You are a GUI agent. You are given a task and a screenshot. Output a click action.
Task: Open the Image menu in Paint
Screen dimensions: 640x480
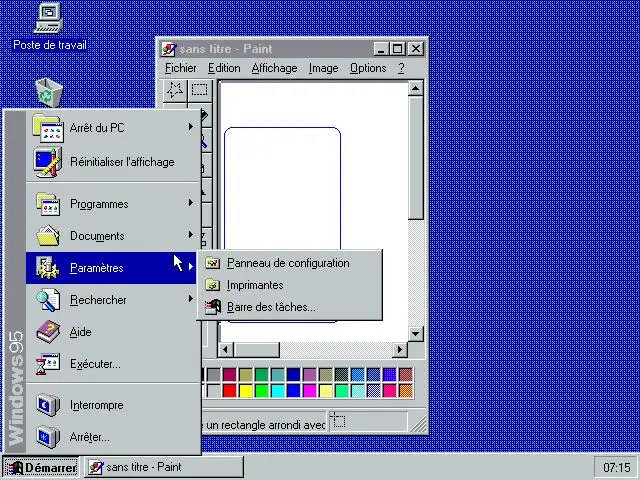(323, 68)
